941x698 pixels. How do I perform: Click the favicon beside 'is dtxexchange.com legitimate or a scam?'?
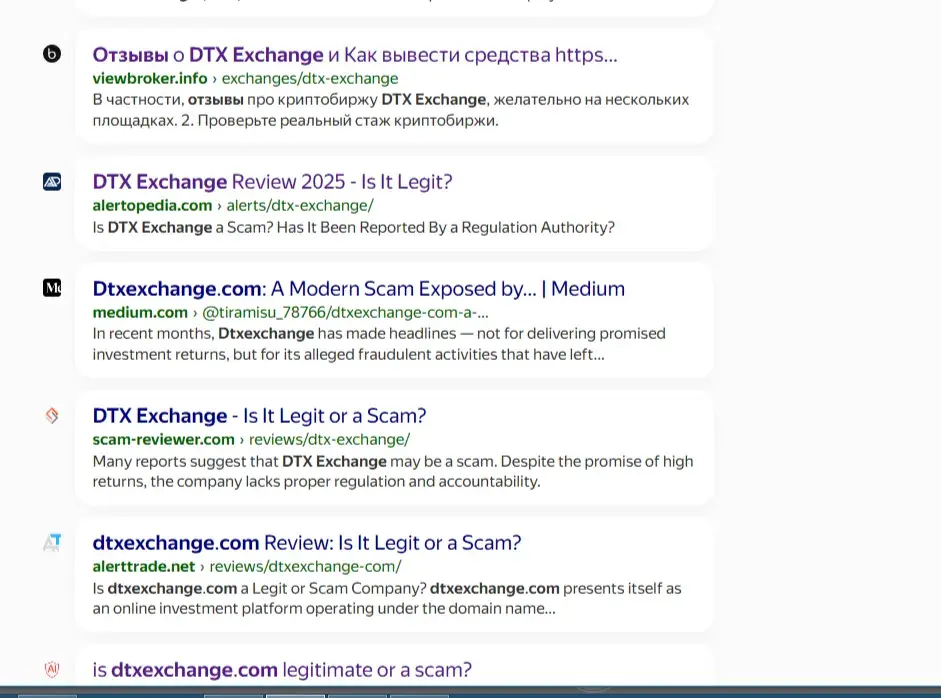pos(52,669)
